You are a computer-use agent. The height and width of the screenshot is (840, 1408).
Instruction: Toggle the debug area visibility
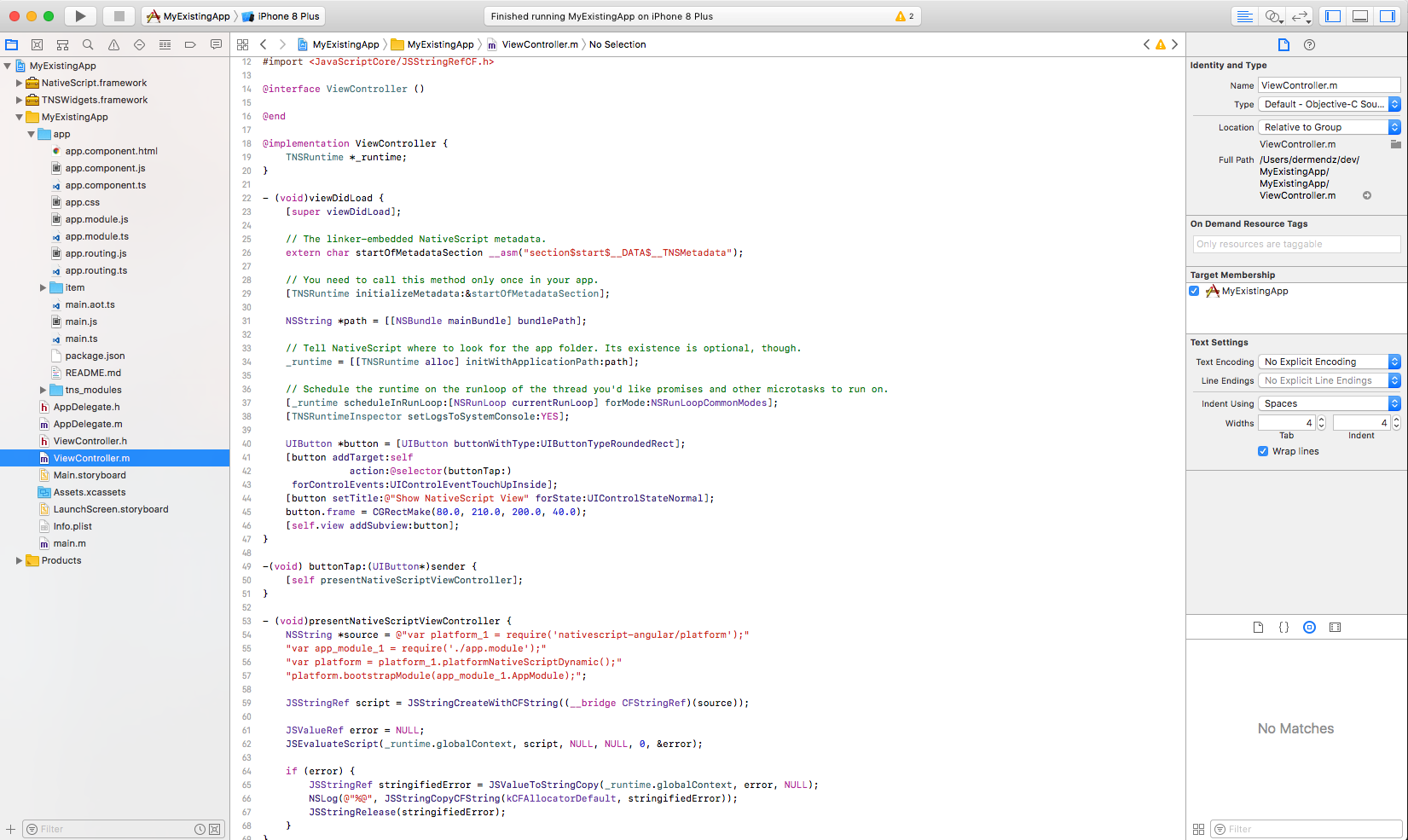coord(1360,16)
